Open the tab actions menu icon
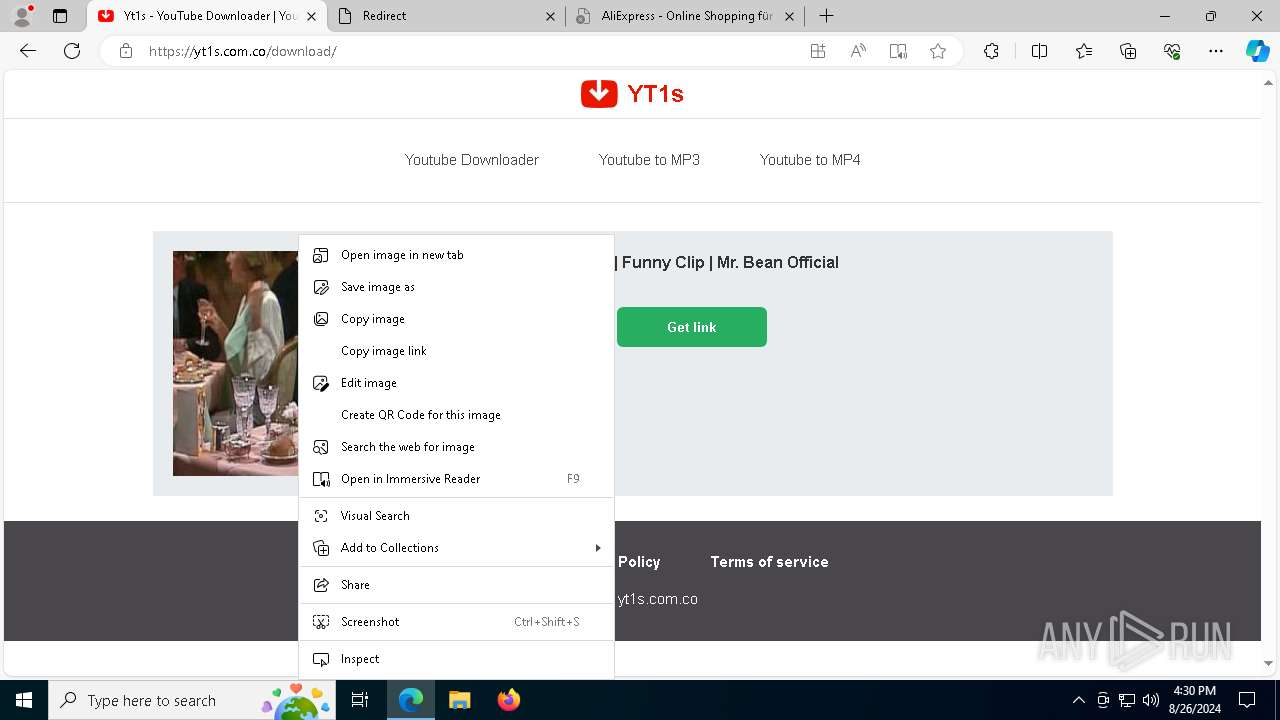The image size is (1280, 720). pyautogui.click(x=60, y=16)
